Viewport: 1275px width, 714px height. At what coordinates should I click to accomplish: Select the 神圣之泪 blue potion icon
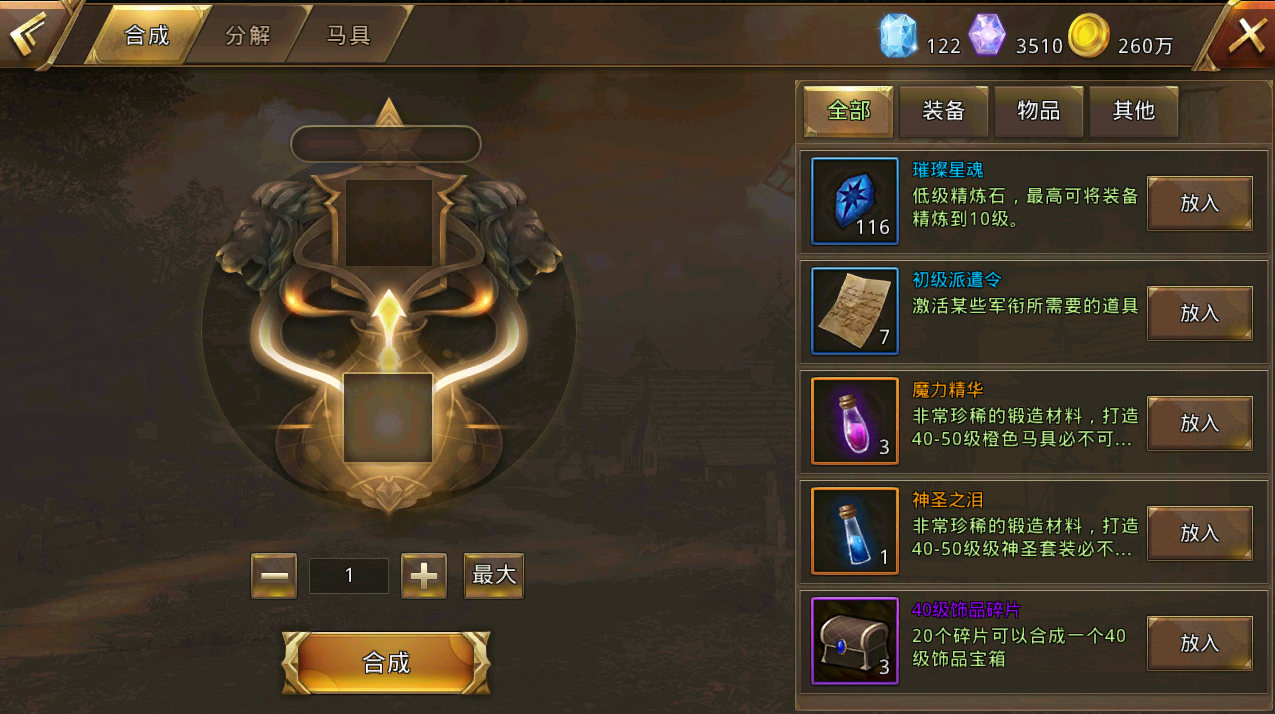[855, 531]
